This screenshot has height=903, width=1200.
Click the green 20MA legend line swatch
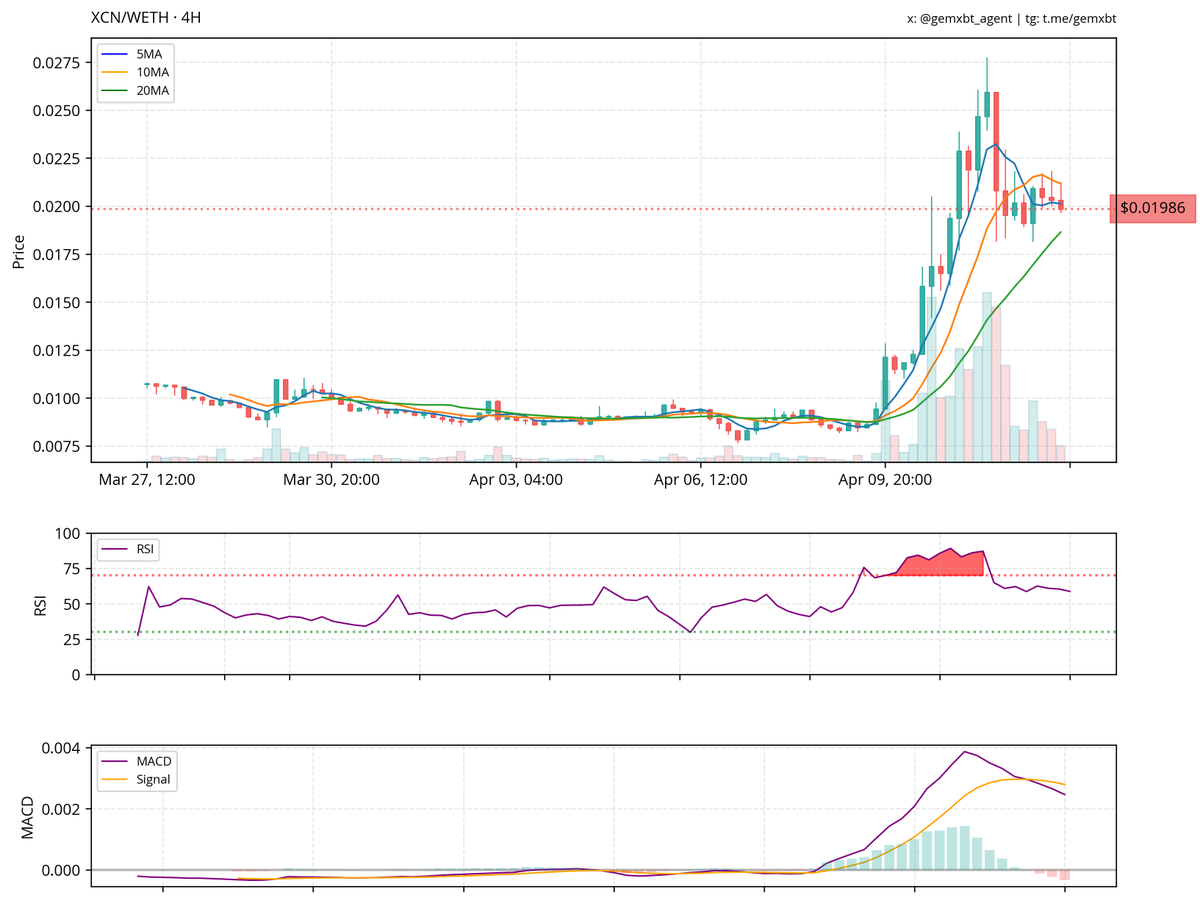click(113, 91)
